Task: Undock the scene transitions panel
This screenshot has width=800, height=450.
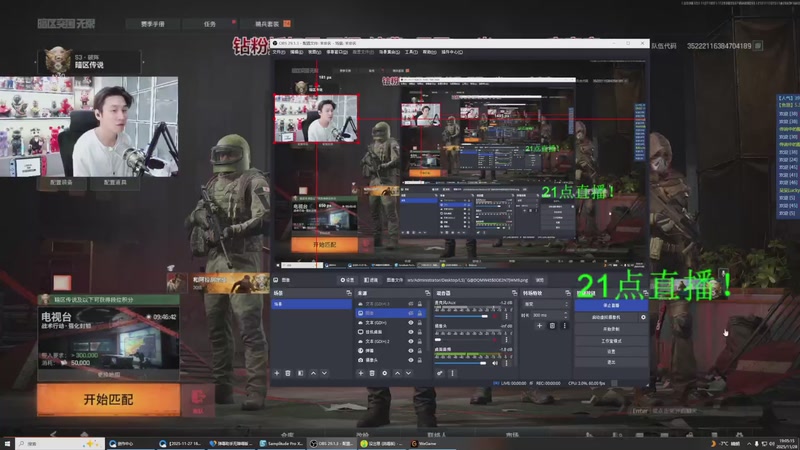Action: tap(568, 293)
